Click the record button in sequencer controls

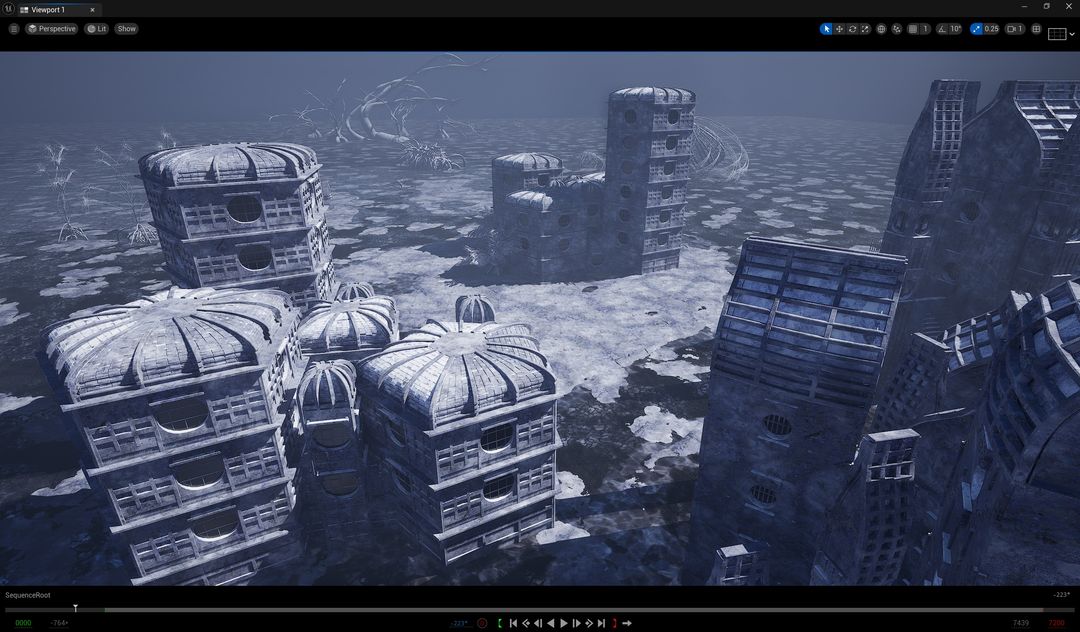tap(482, 623)
